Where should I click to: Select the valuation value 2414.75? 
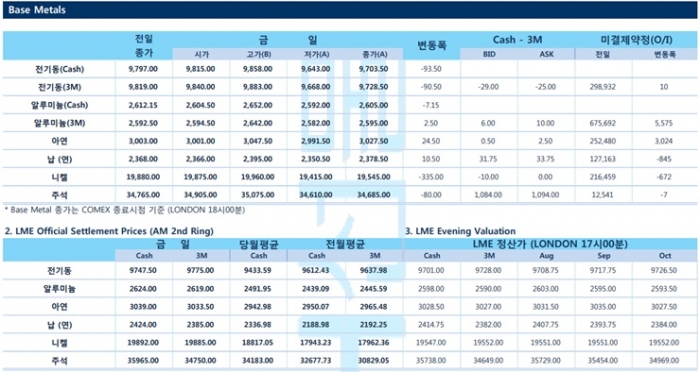[x=431, y=325]
